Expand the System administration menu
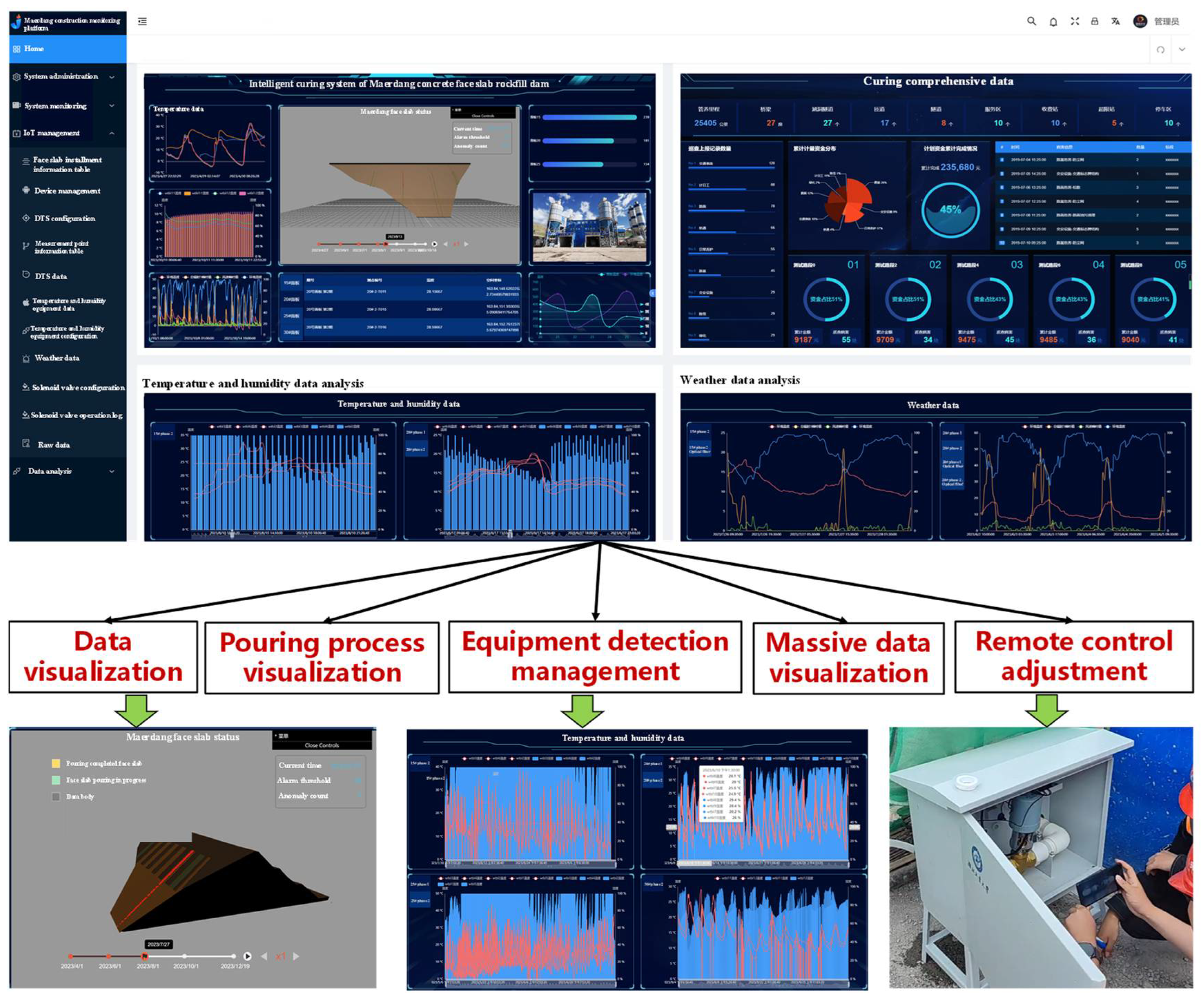The width and height of the screenshot is (1204, 997). click(61, 76)
